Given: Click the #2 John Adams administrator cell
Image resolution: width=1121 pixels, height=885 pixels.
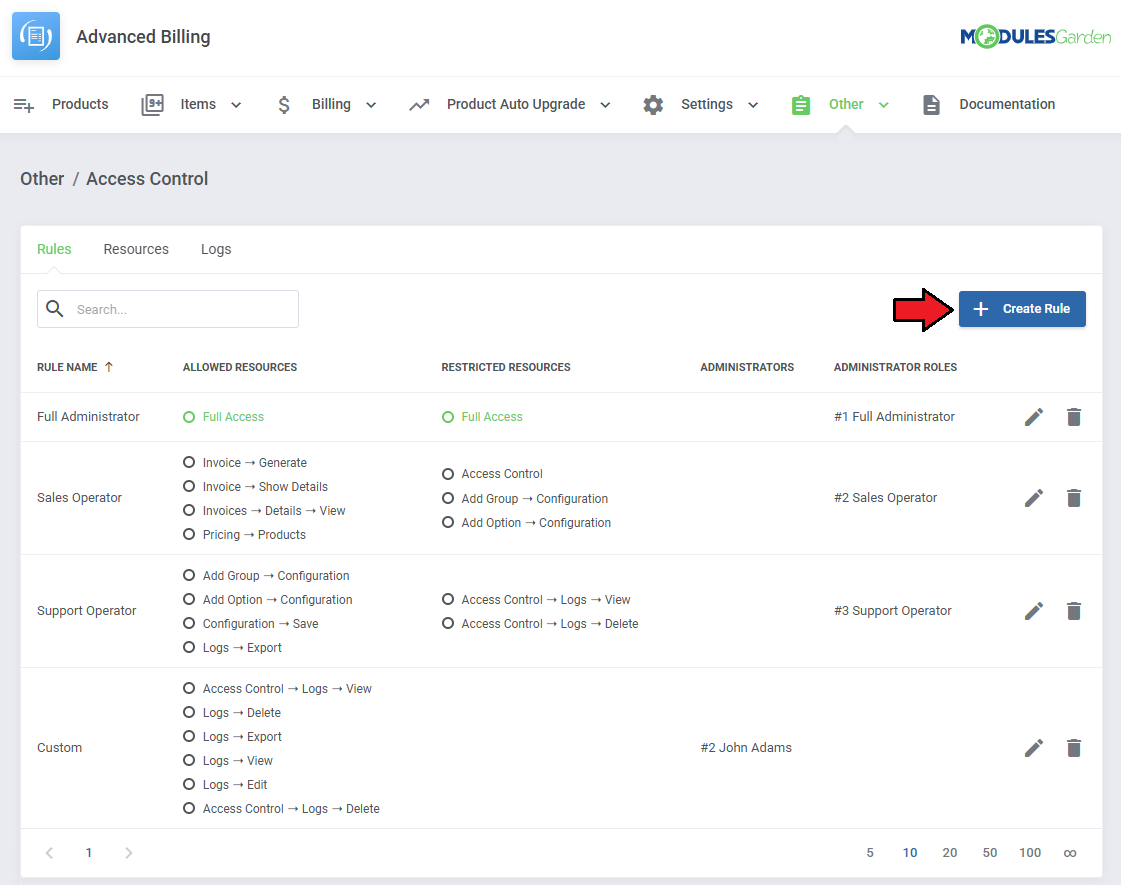Looking at the screenshot, I should click(746, 748).
